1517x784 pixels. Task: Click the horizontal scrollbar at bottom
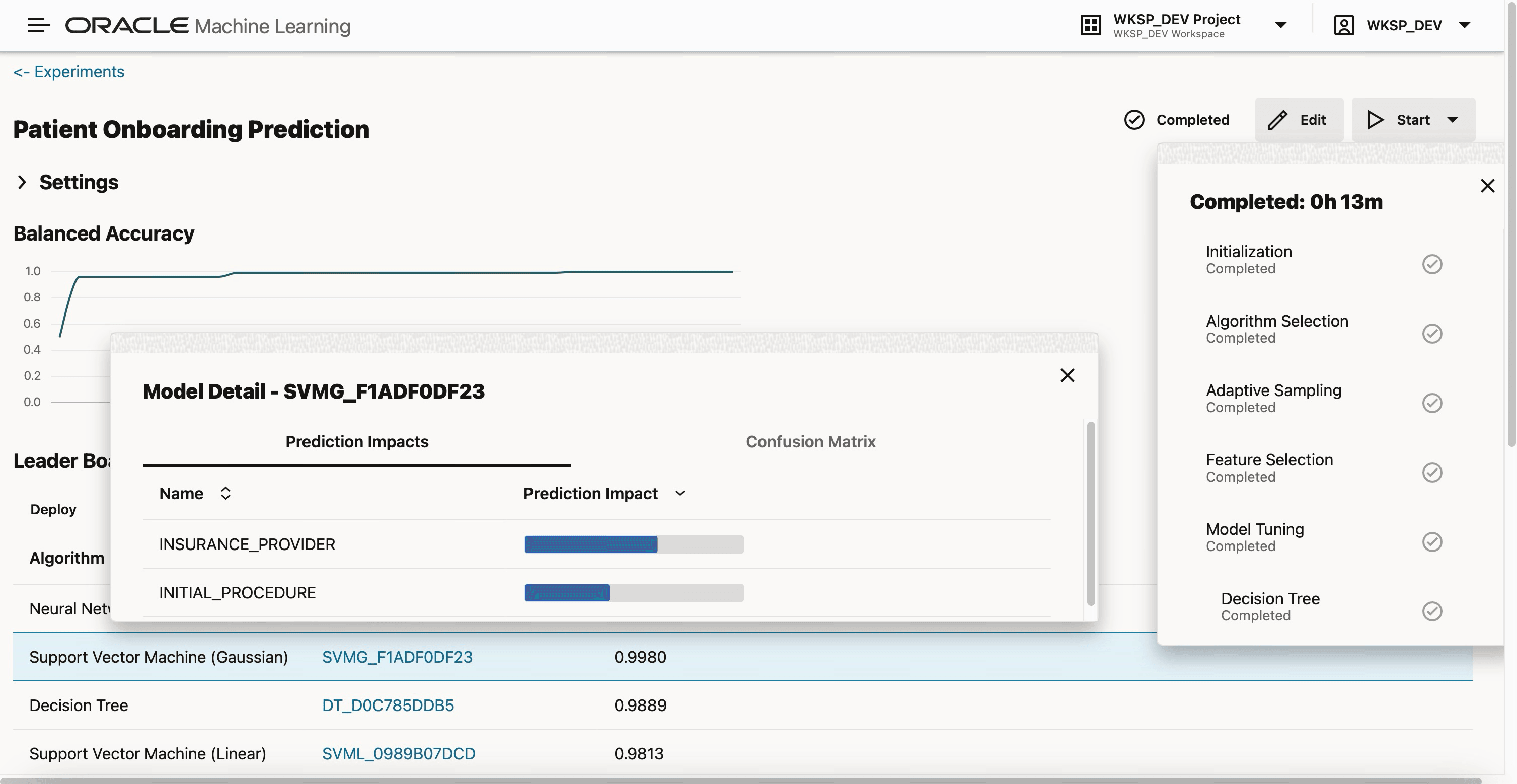[x=742, y=780]
